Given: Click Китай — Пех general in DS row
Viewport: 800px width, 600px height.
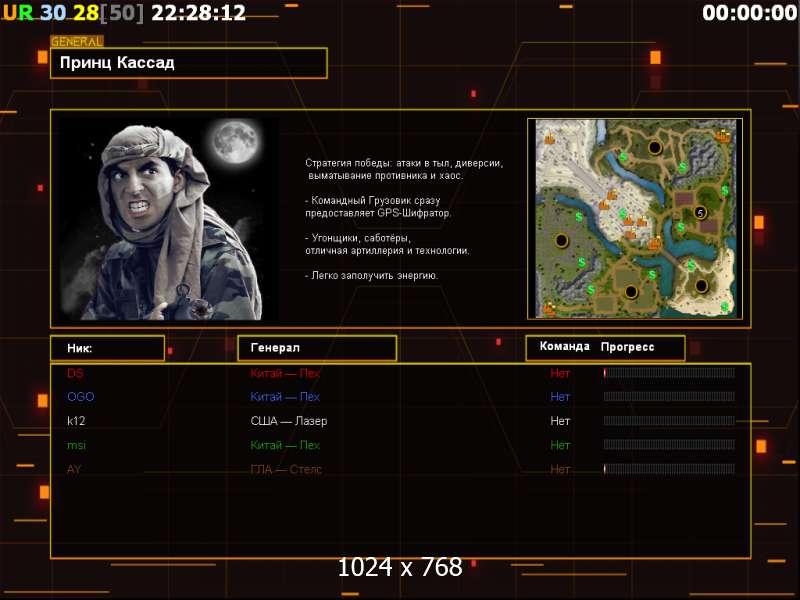Looking at the screenshot, I should 285,373.
